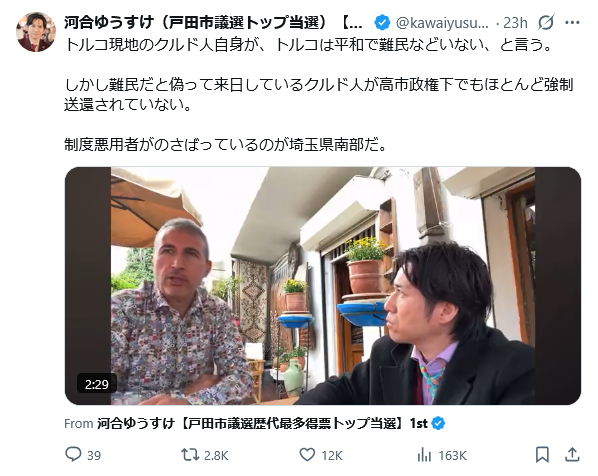This screenshot has height=476, width=598.
Task: Open the three-dot more options menu
Action: (x=572, y=23)
